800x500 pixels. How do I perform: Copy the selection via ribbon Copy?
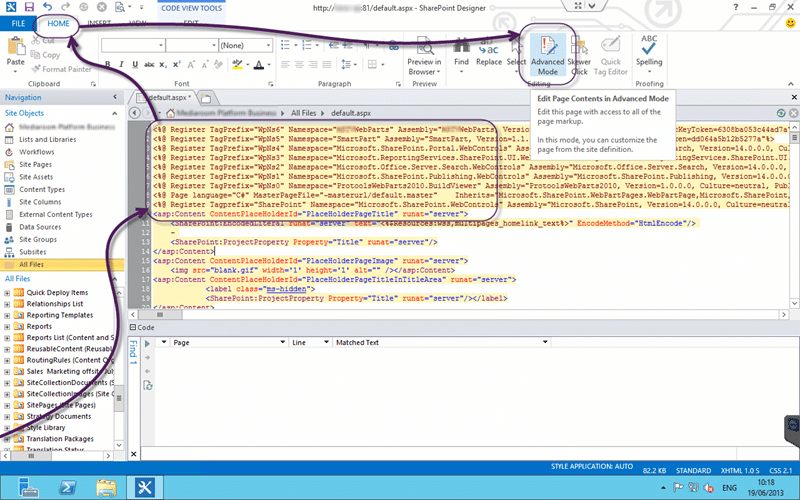[x=45, y=55]
